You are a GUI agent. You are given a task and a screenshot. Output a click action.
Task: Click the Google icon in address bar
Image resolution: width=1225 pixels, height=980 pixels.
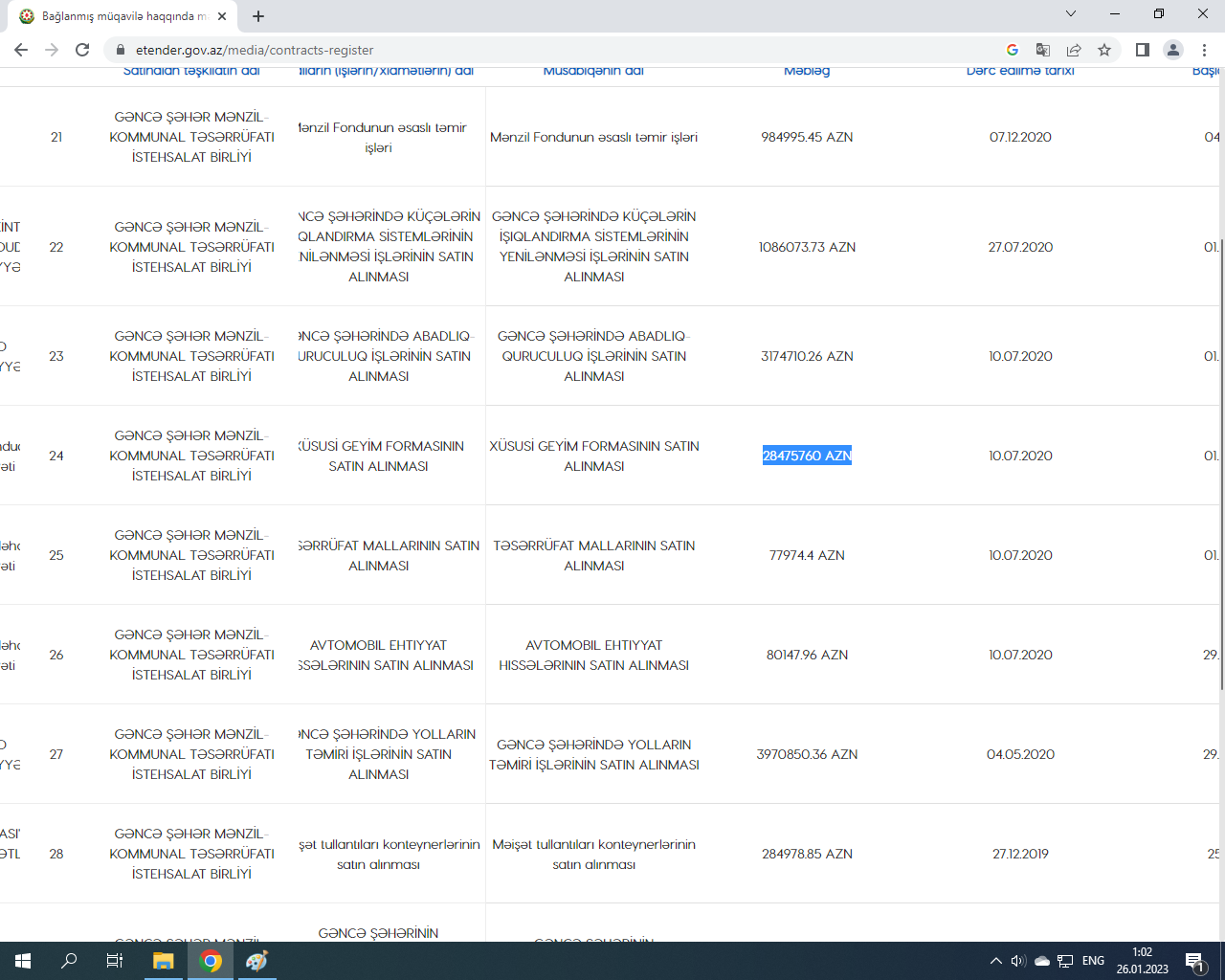click(x=1013, y=50)
